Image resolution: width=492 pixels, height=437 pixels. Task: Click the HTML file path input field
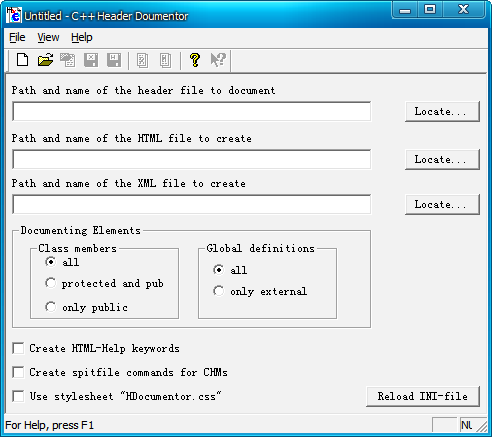pos(192,159)
